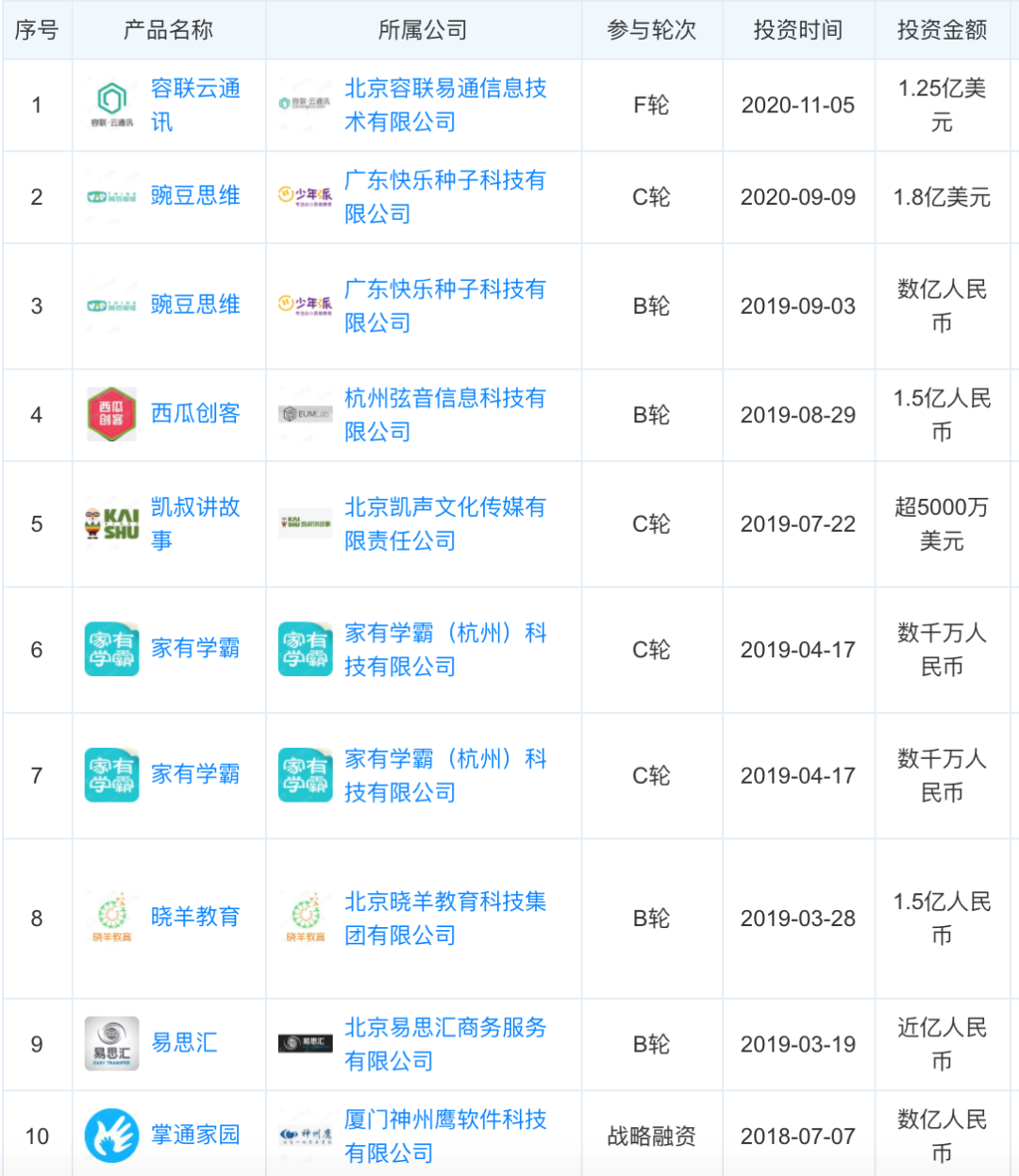
Task: Click the 北京容联易通 company logo in row 1
Action: coord(305,104)
